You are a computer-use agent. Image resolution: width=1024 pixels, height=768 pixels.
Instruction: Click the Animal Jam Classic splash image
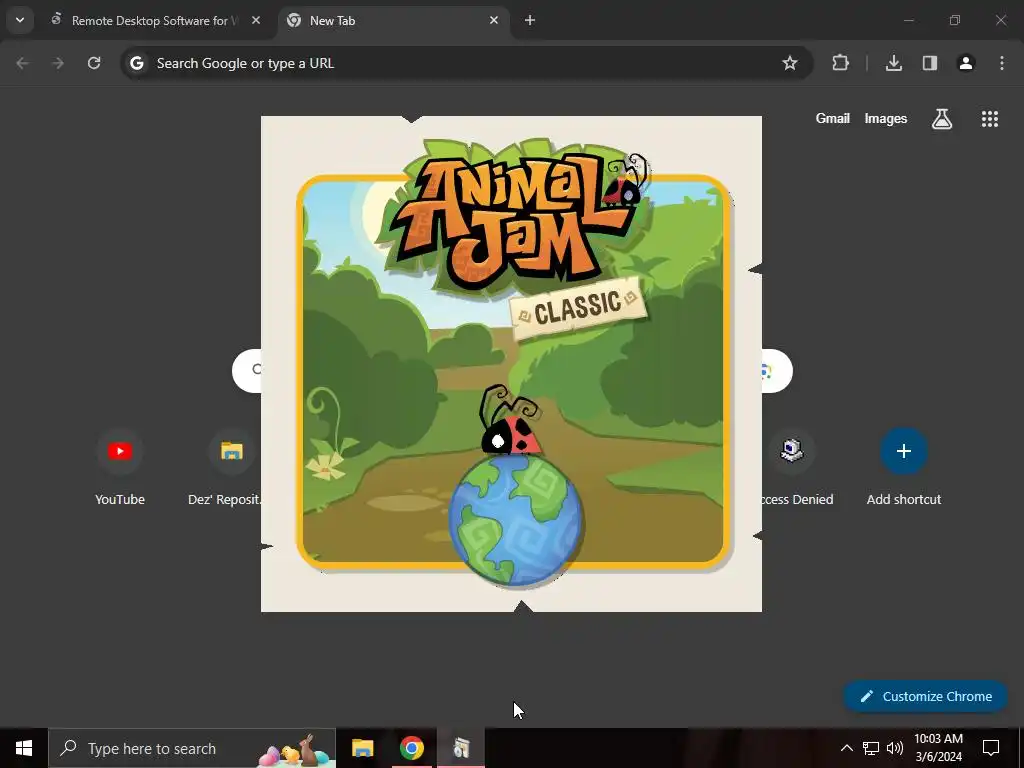coord(511,364)
